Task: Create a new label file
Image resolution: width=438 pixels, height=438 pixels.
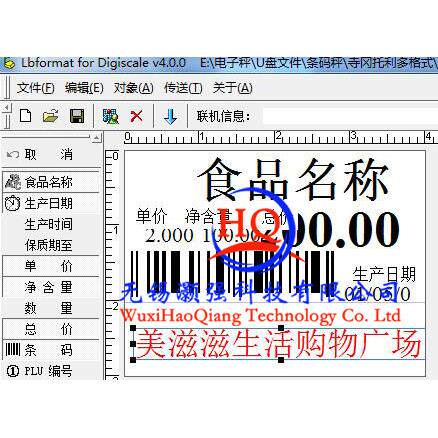Action: [x=26, y=116]
